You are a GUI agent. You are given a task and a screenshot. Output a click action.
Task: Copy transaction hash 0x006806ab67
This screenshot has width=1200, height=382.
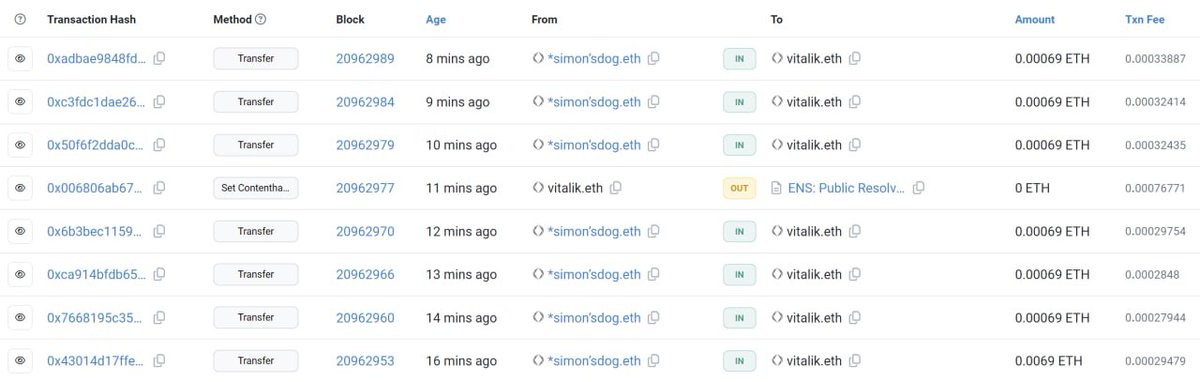point(159,188)
